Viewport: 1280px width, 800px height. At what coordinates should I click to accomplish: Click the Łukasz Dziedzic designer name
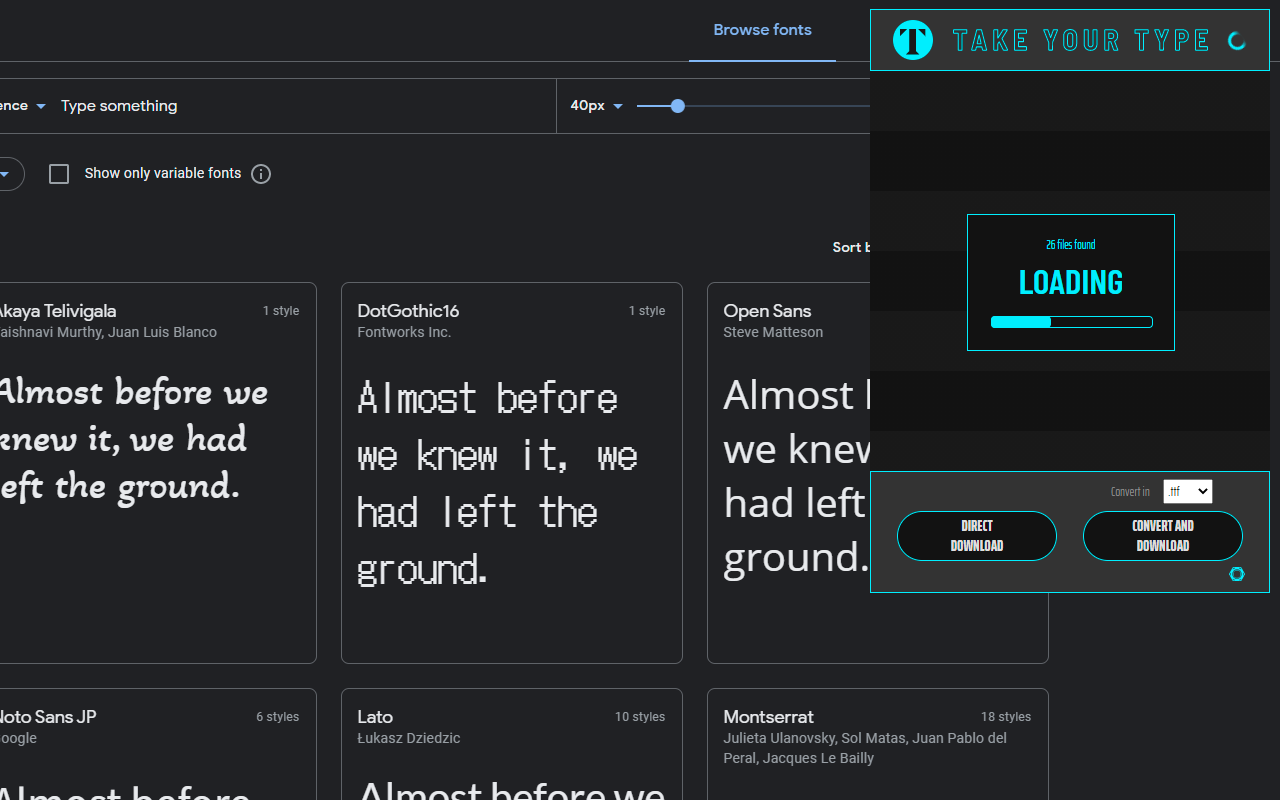pyautogui.click(x=409, y=738)
